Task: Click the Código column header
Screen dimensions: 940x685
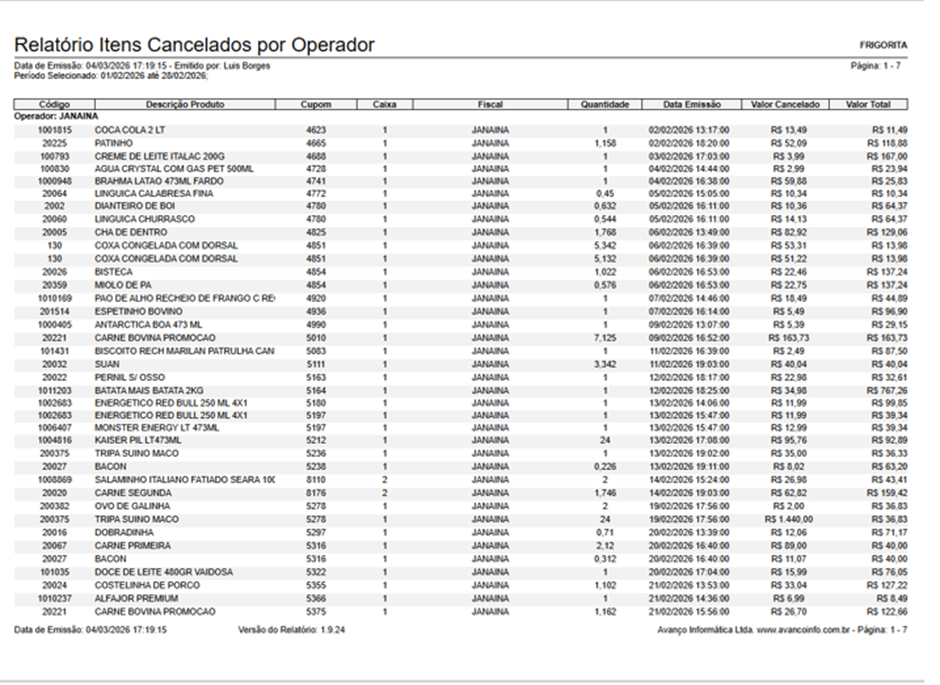Action: click(55, 104)
